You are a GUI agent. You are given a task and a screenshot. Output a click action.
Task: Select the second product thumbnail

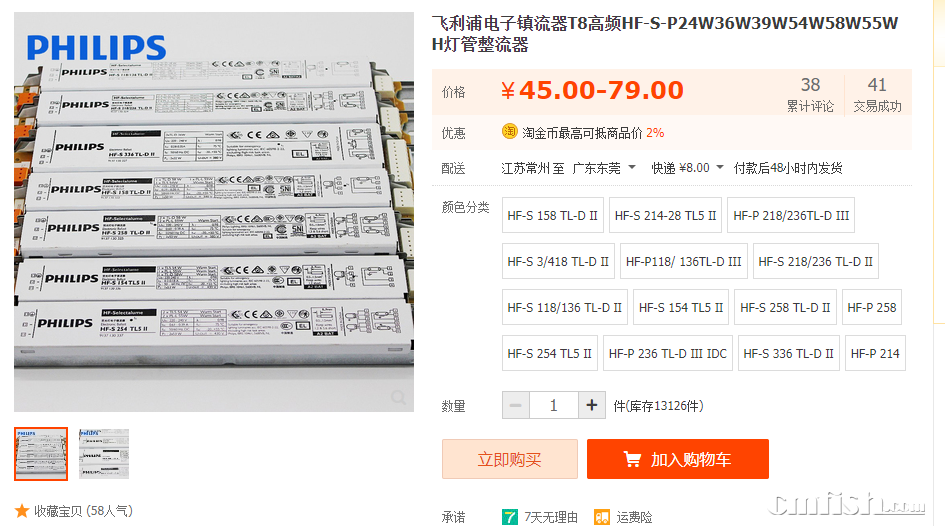pos(104,454)
